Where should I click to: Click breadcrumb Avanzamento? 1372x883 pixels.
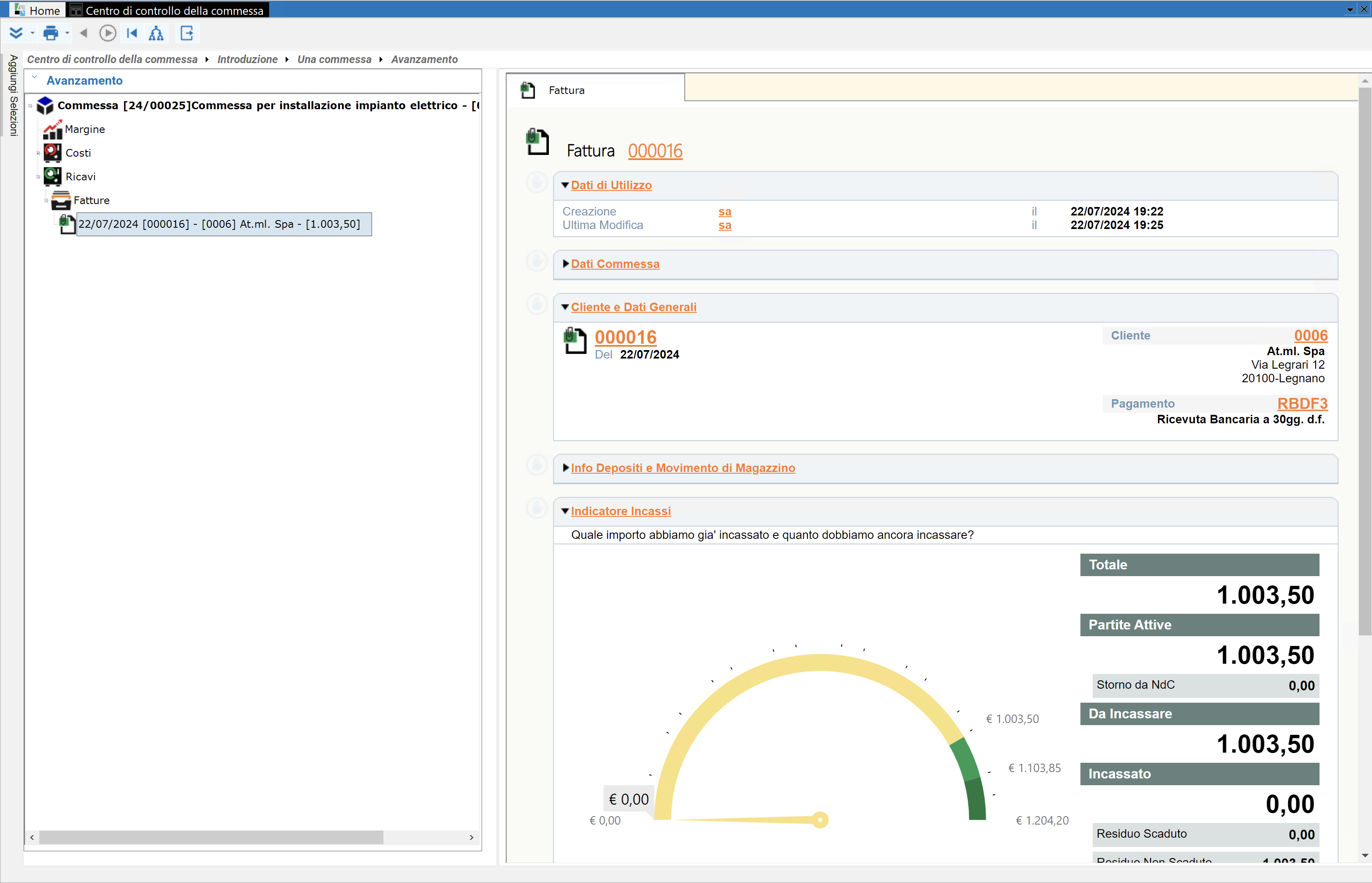tap(424, 59)
